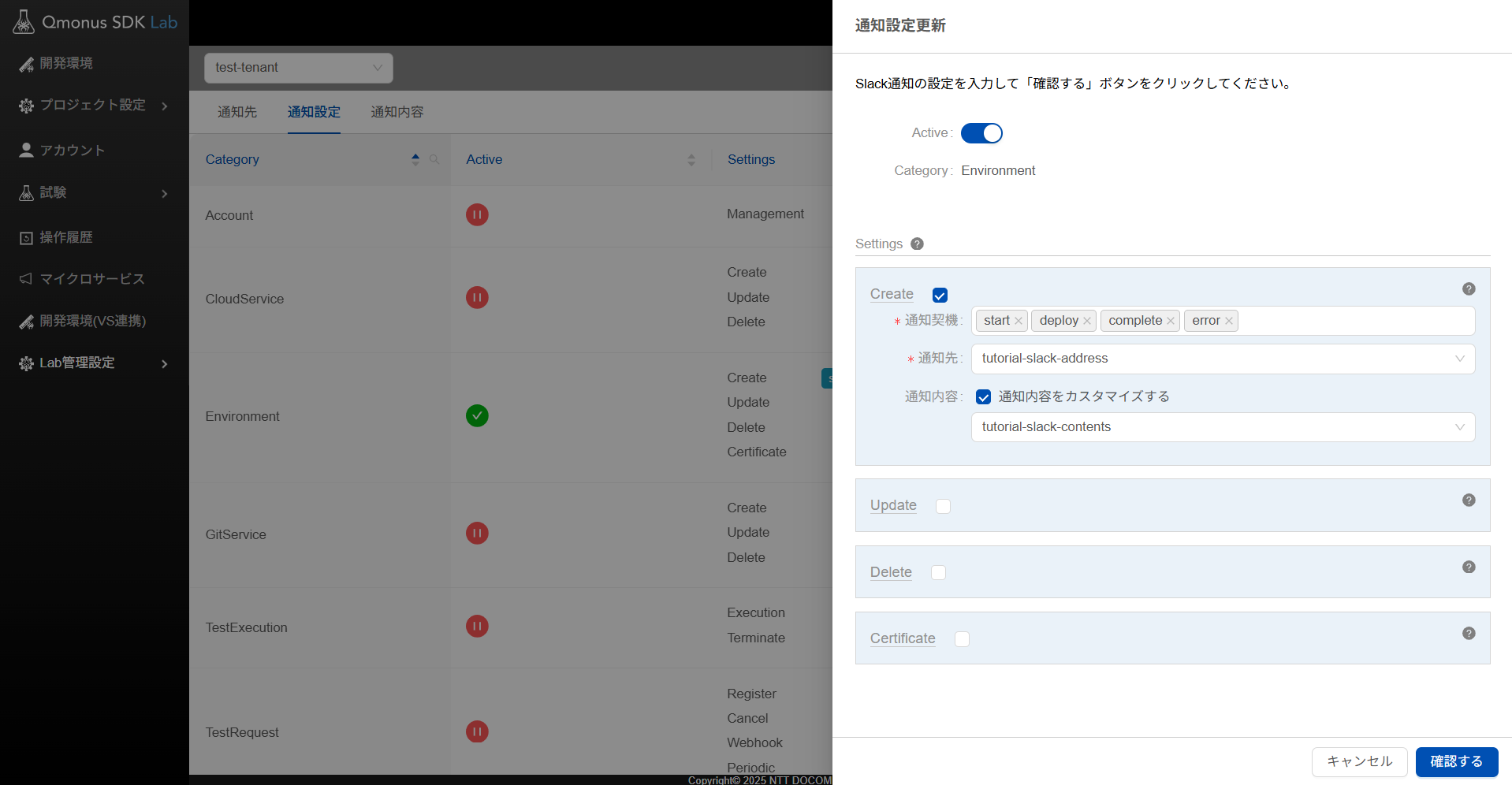Remove the 'deploy' tag from notification triggers

click(x=1087, y=321)
